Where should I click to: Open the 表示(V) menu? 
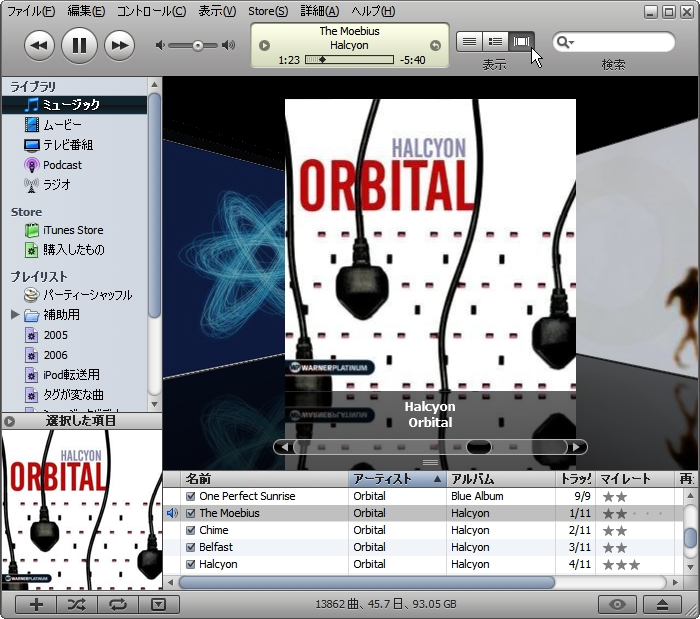click(x=217, y=11)
